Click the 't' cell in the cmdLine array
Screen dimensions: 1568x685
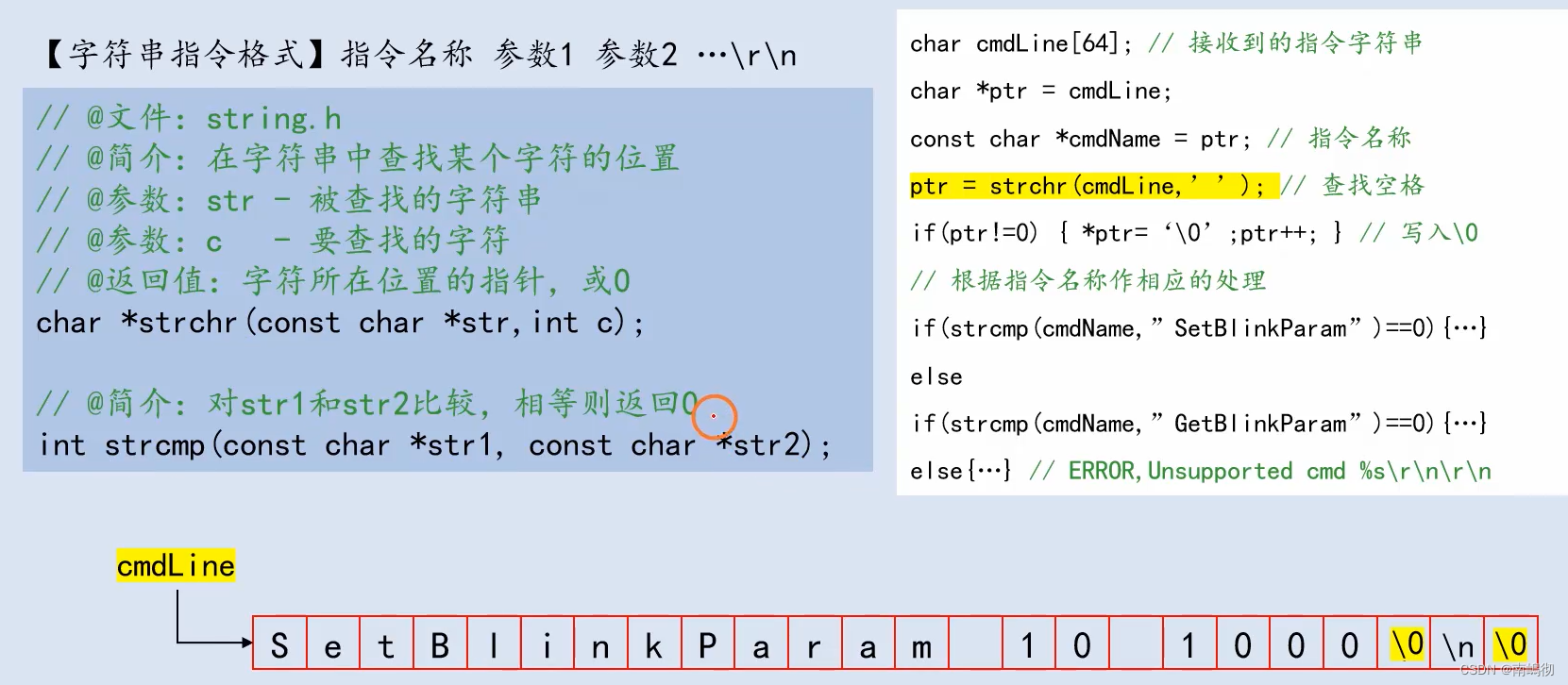(x=386, y=643)
